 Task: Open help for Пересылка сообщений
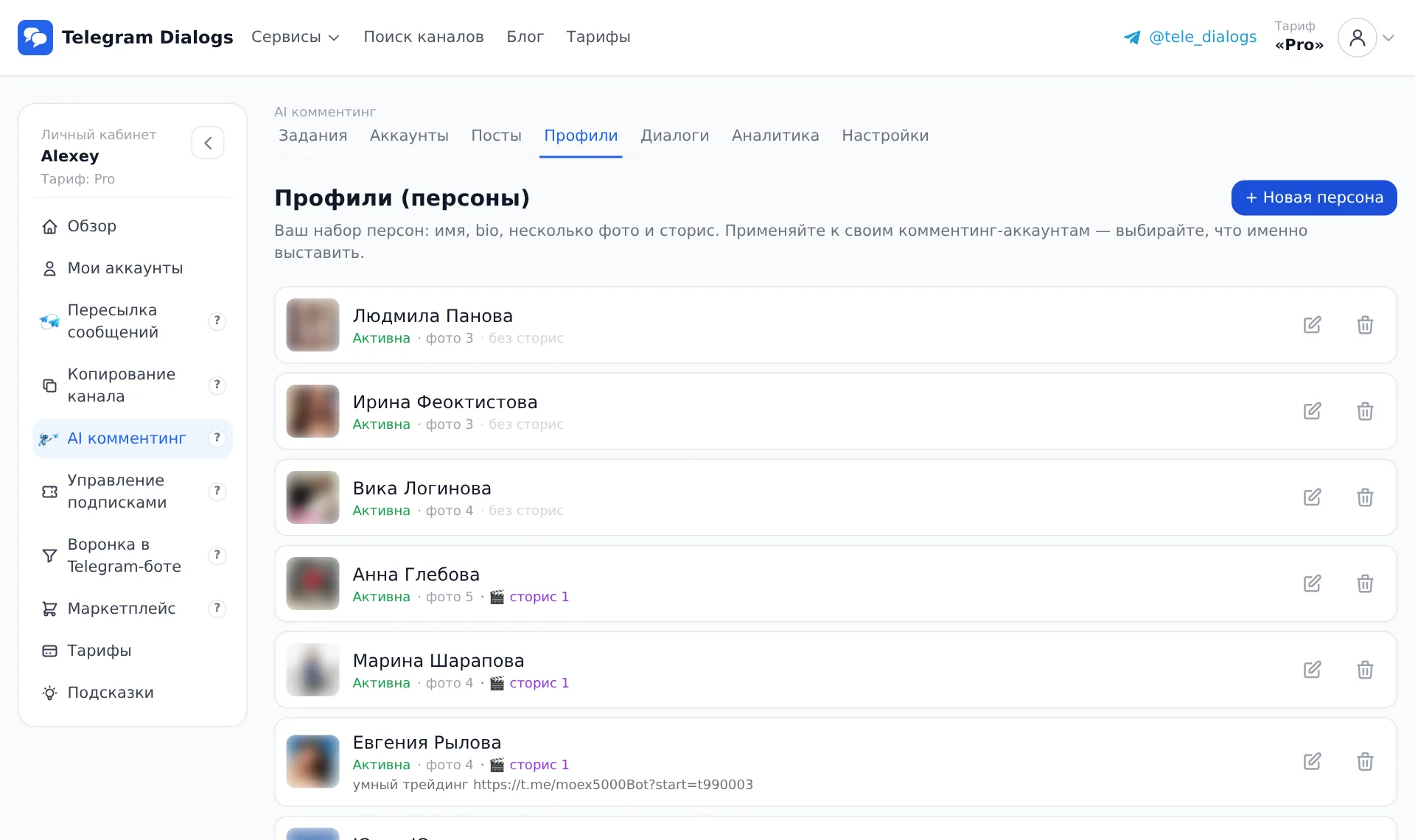tap(217, 321)
